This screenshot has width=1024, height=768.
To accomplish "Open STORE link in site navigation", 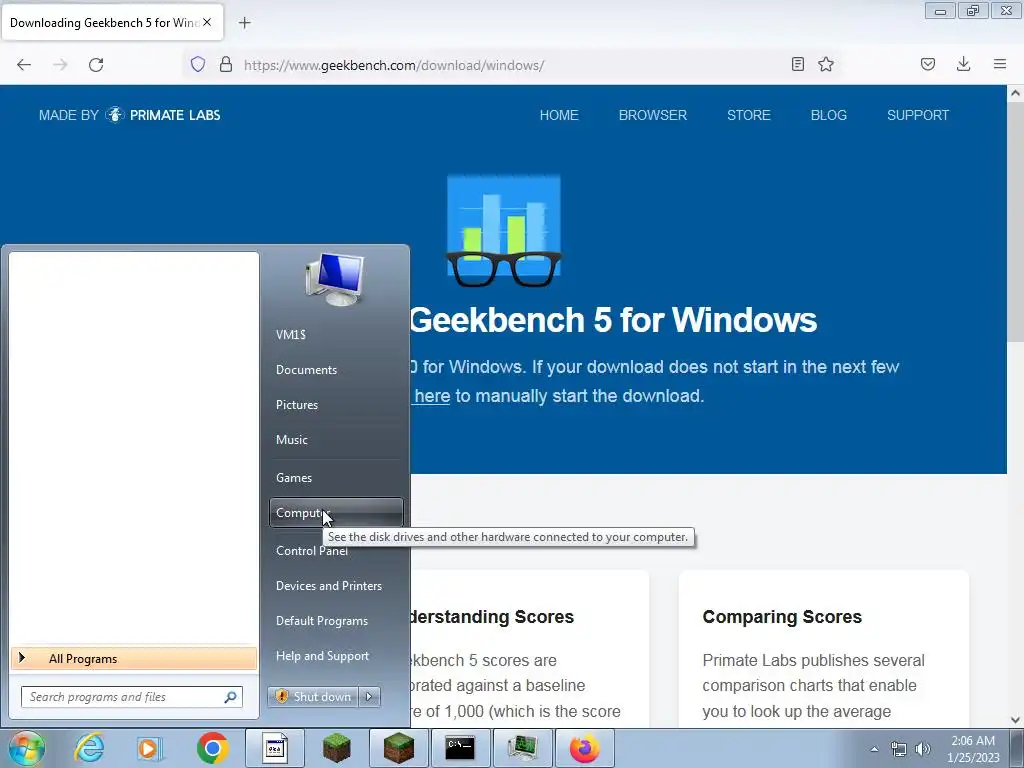I will (x=749, y=115).
